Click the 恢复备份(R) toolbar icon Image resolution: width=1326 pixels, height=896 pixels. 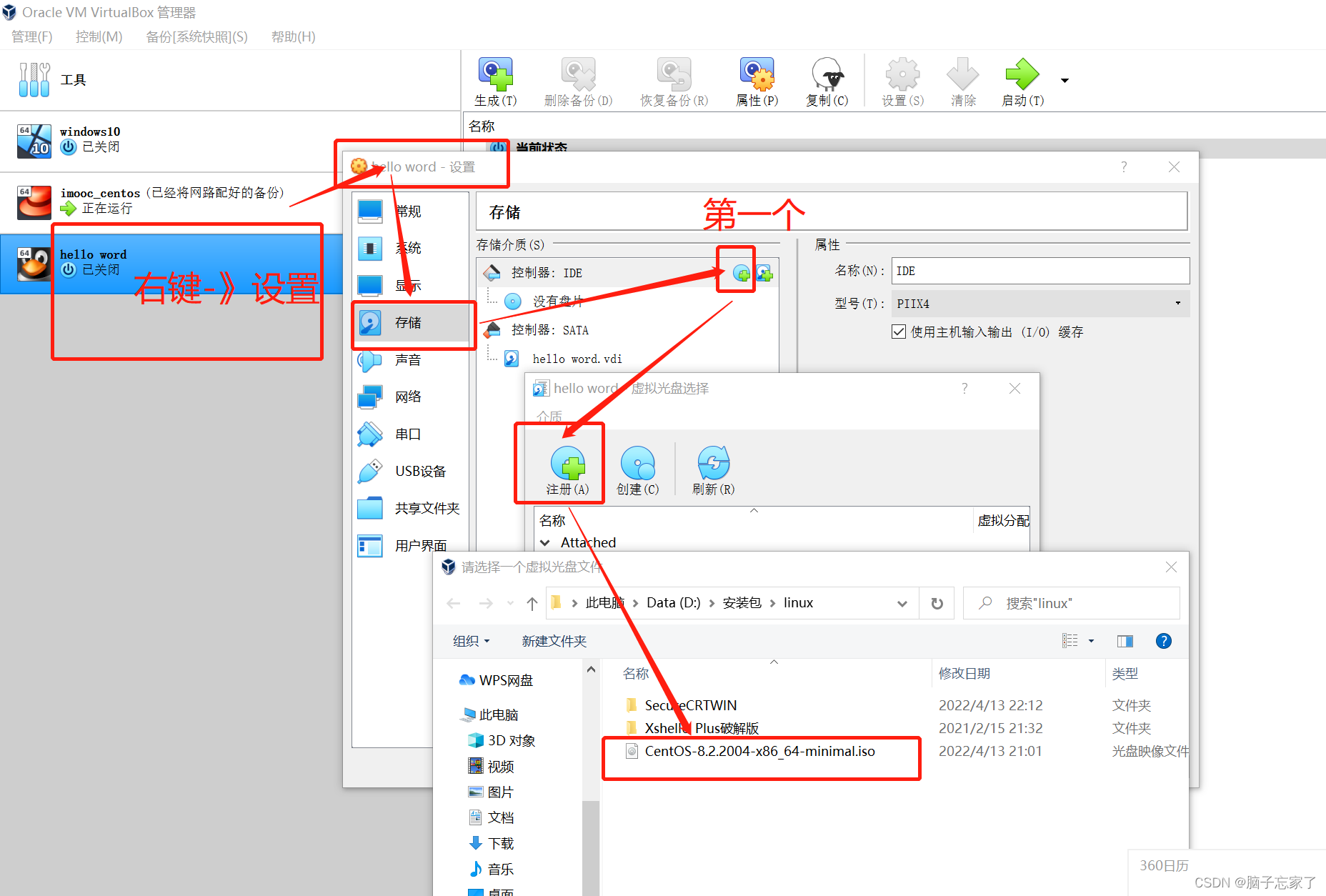pyautogui.click(x=674, y=74)
